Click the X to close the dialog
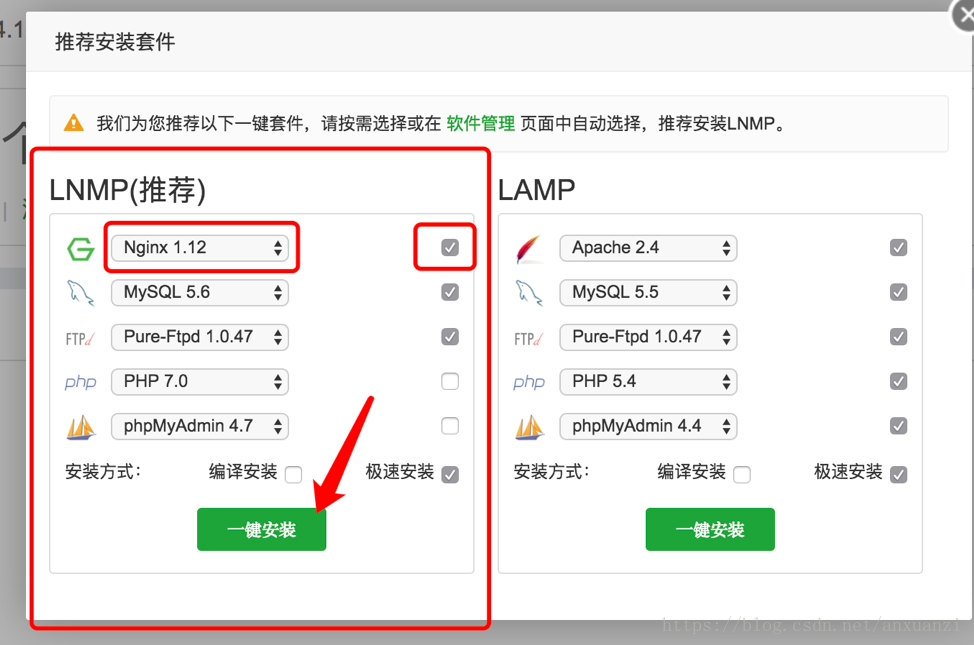 coord(961,15)
